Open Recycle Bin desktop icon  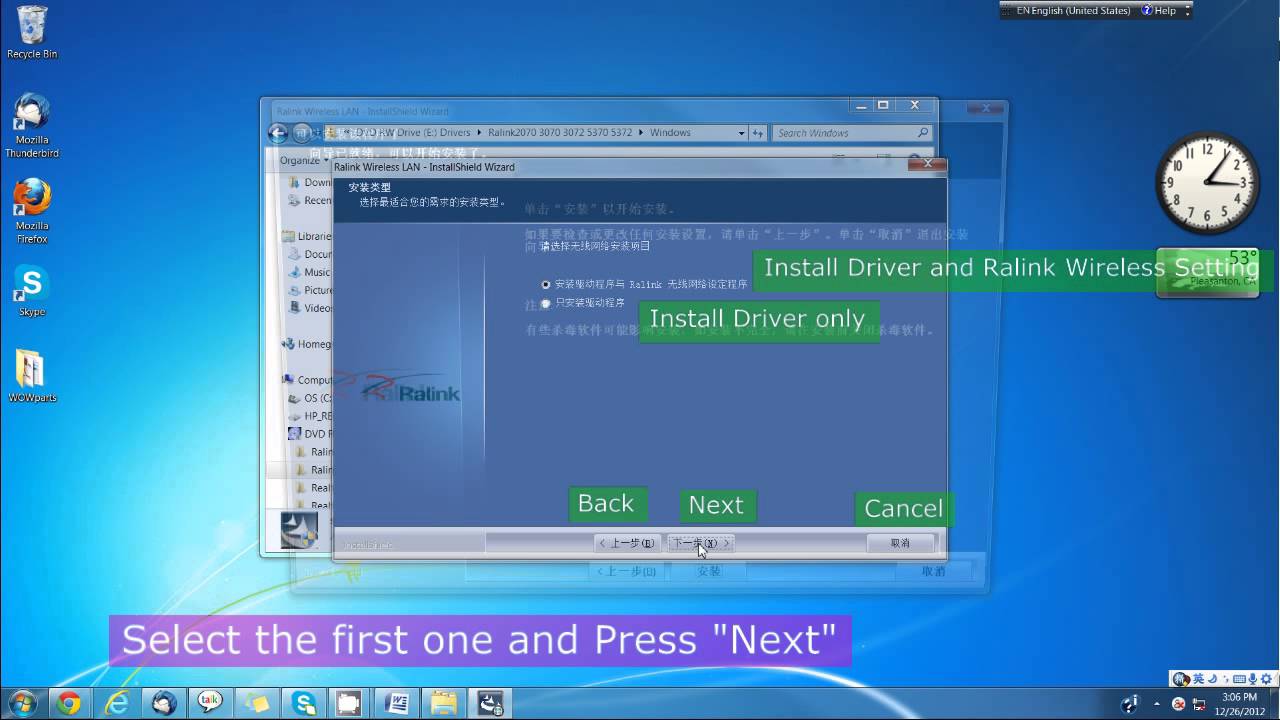tap(32, 32)
